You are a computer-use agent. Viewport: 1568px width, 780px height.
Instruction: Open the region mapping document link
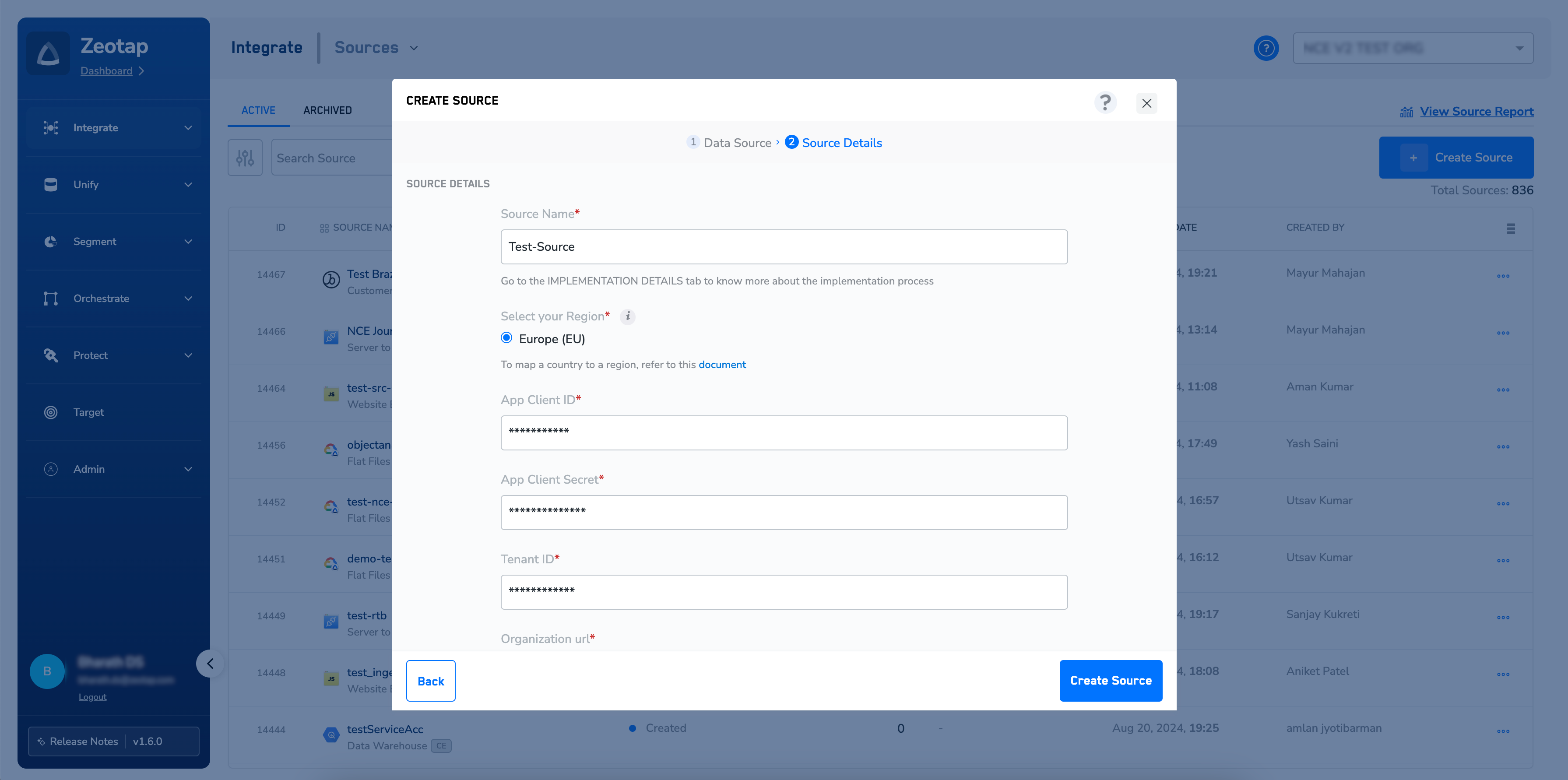(x=722, y=365)
